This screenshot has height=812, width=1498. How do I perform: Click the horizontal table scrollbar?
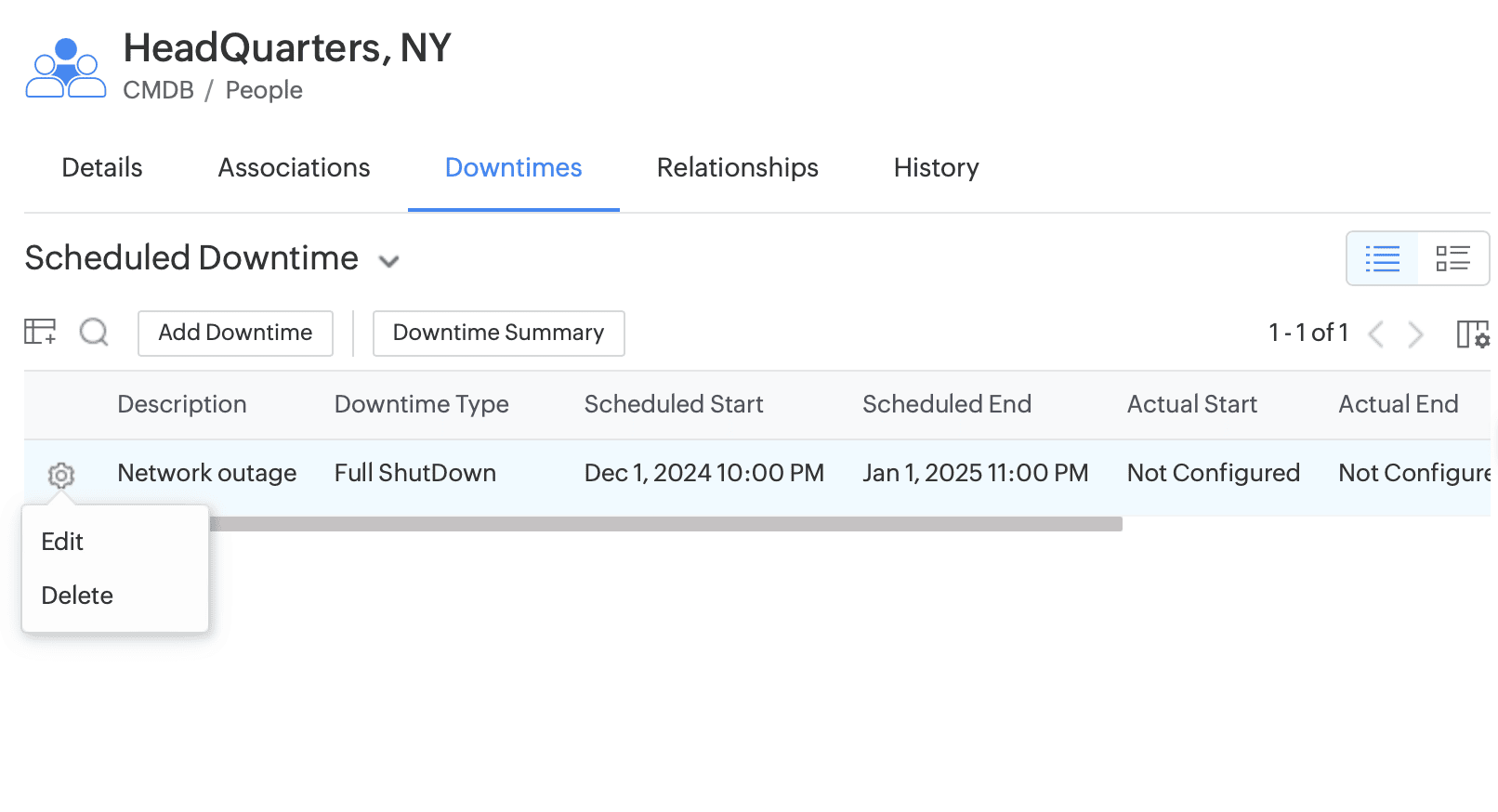coord(665,524)
